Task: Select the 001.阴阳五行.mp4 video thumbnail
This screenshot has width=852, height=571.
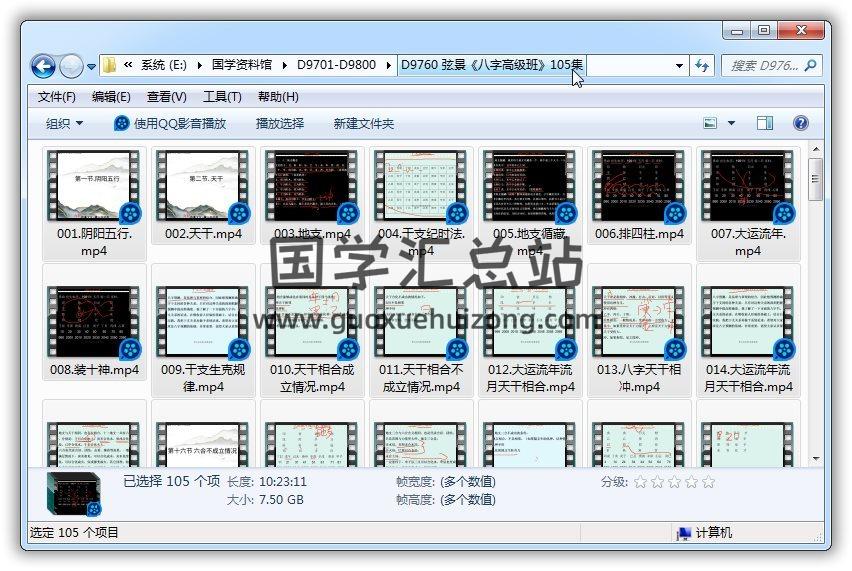Action: pyautogui.click(x=94, y=186)
